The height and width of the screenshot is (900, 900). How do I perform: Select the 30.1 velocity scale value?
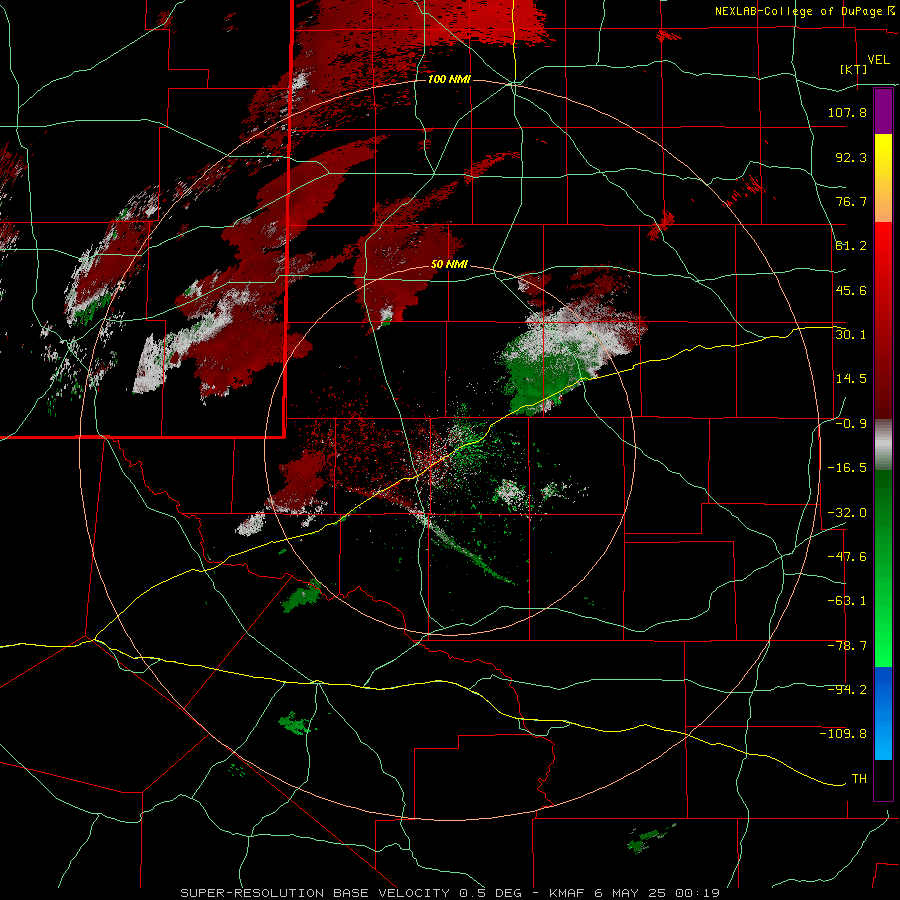[851, 335]
